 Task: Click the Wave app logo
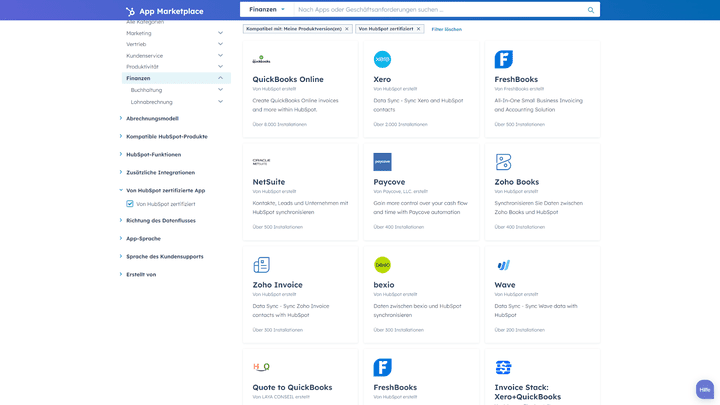(x=503, y=265)
